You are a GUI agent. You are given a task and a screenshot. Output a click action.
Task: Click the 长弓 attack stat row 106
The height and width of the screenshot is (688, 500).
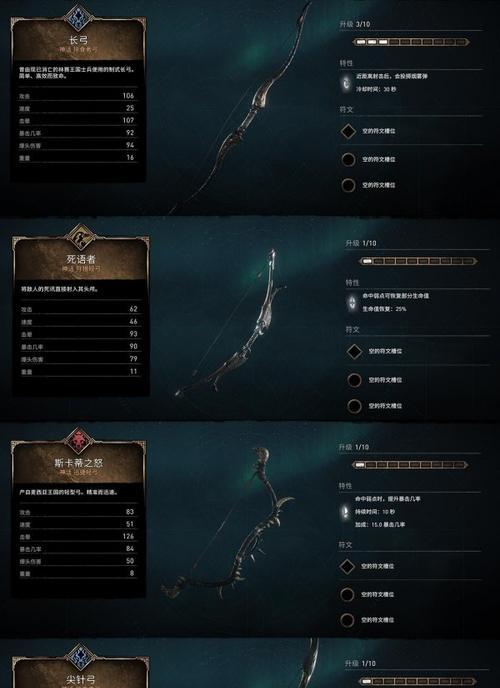click(x=78, y=96)
